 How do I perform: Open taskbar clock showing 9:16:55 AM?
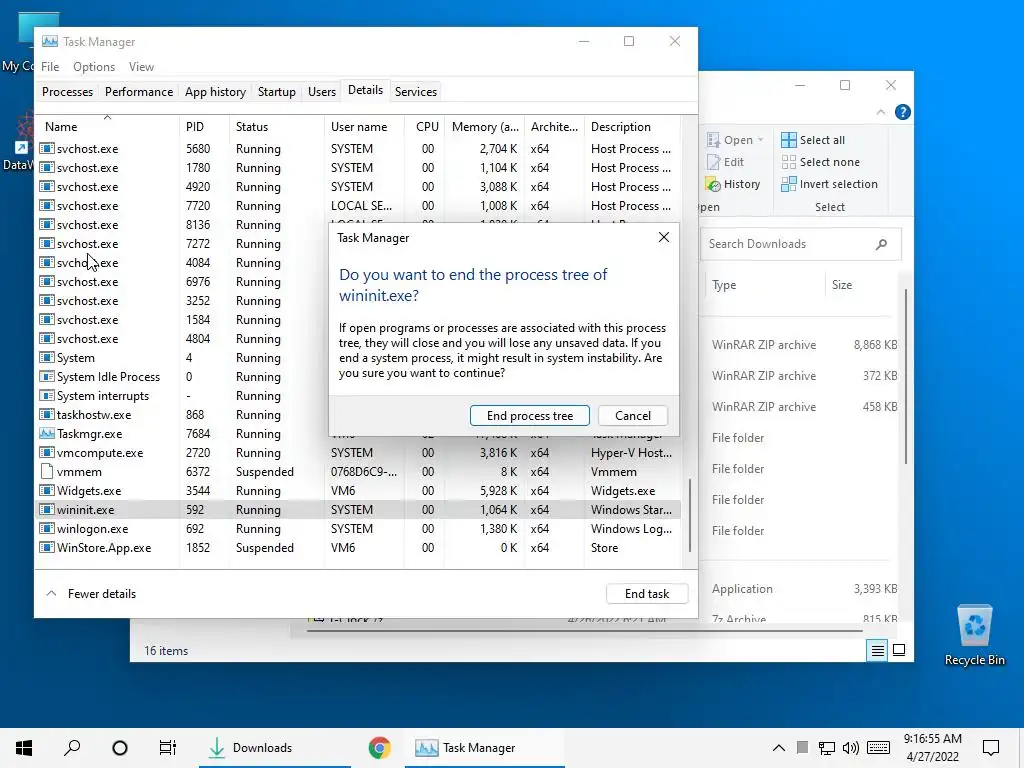point(933,748)
